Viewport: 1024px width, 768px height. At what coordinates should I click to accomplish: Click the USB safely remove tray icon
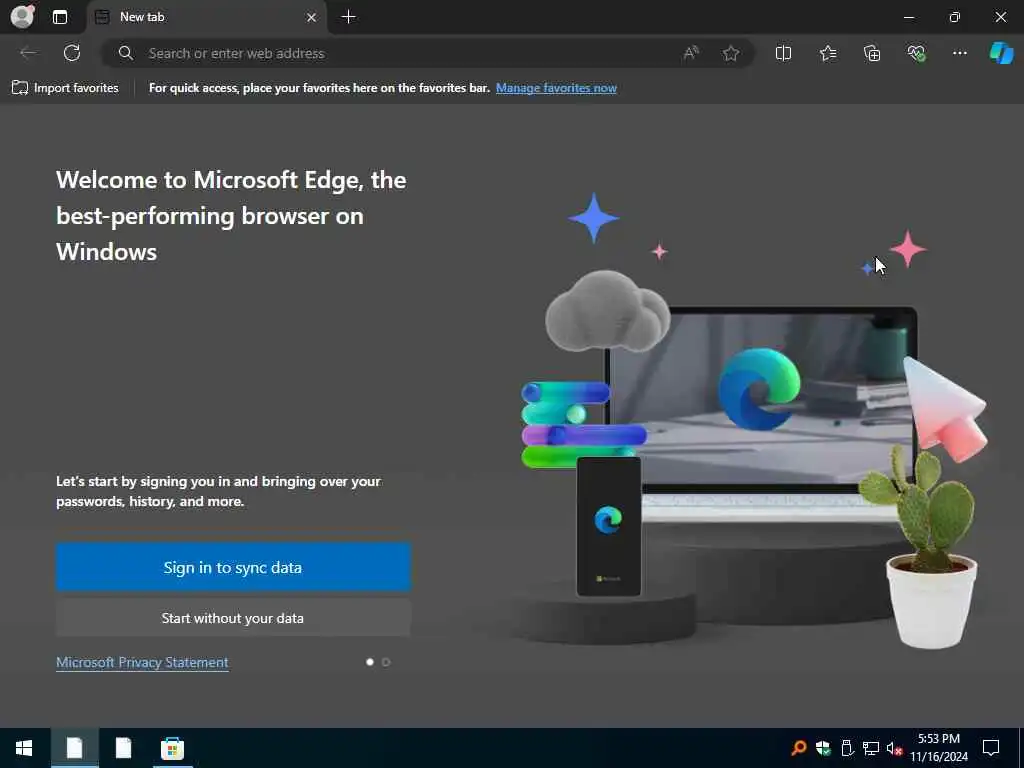(847, 748)
